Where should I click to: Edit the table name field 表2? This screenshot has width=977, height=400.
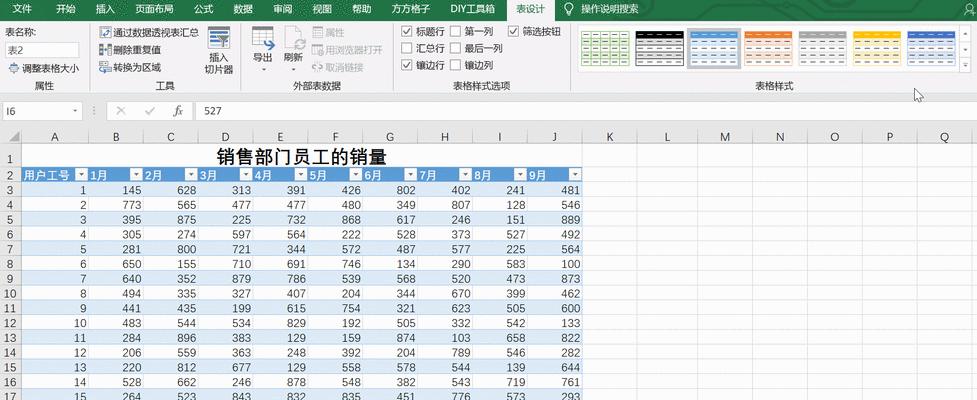point(42,50)
